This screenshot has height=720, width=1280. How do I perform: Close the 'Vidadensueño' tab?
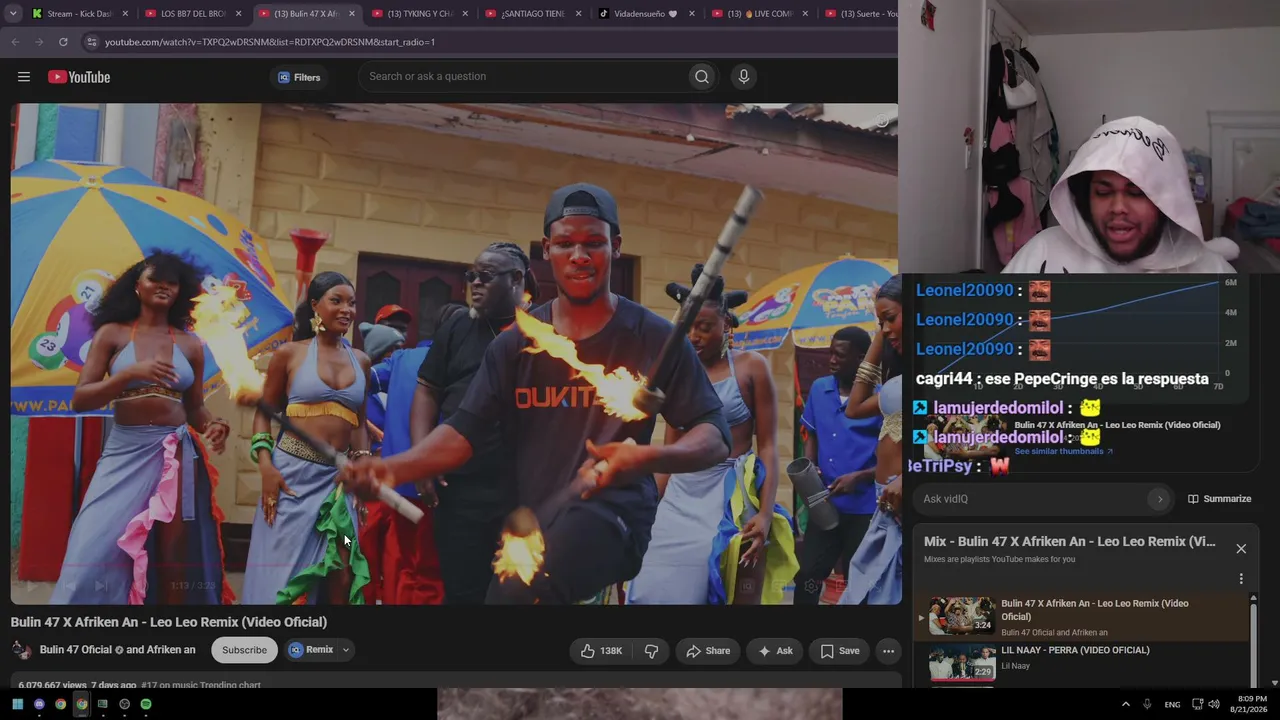692,14
